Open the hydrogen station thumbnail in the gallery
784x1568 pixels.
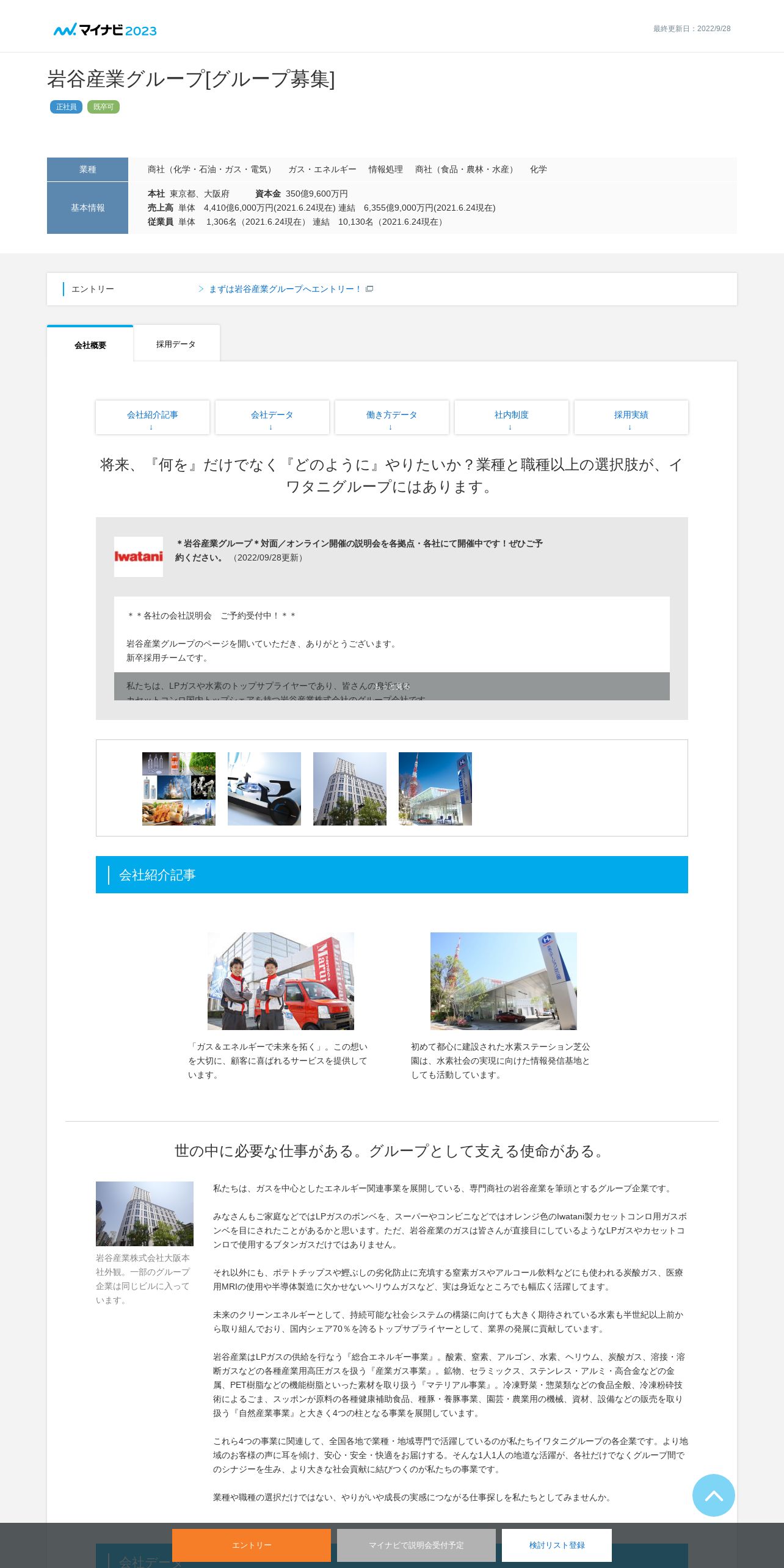(x=435, y=789)
